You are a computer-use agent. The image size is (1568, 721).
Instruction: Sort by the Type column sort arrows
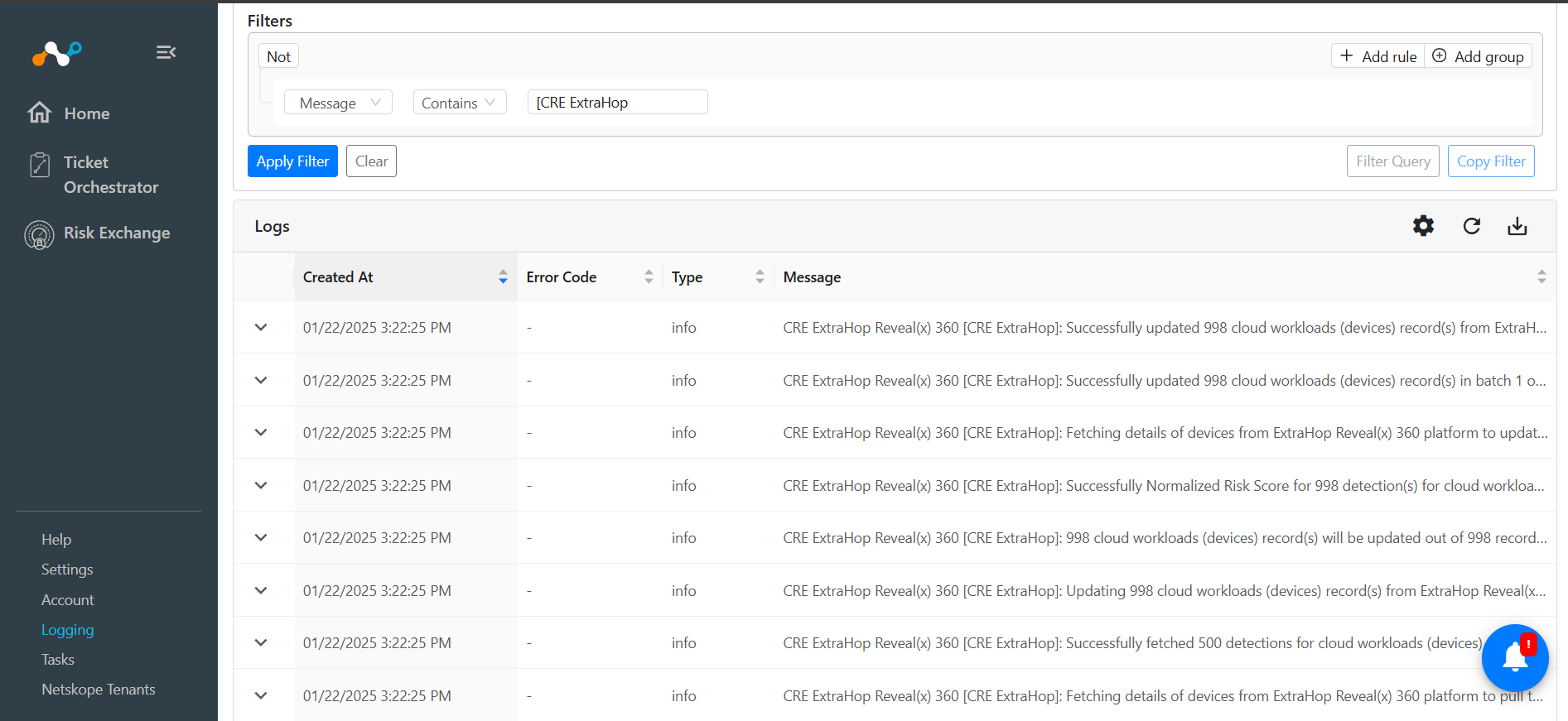[760, 277]
